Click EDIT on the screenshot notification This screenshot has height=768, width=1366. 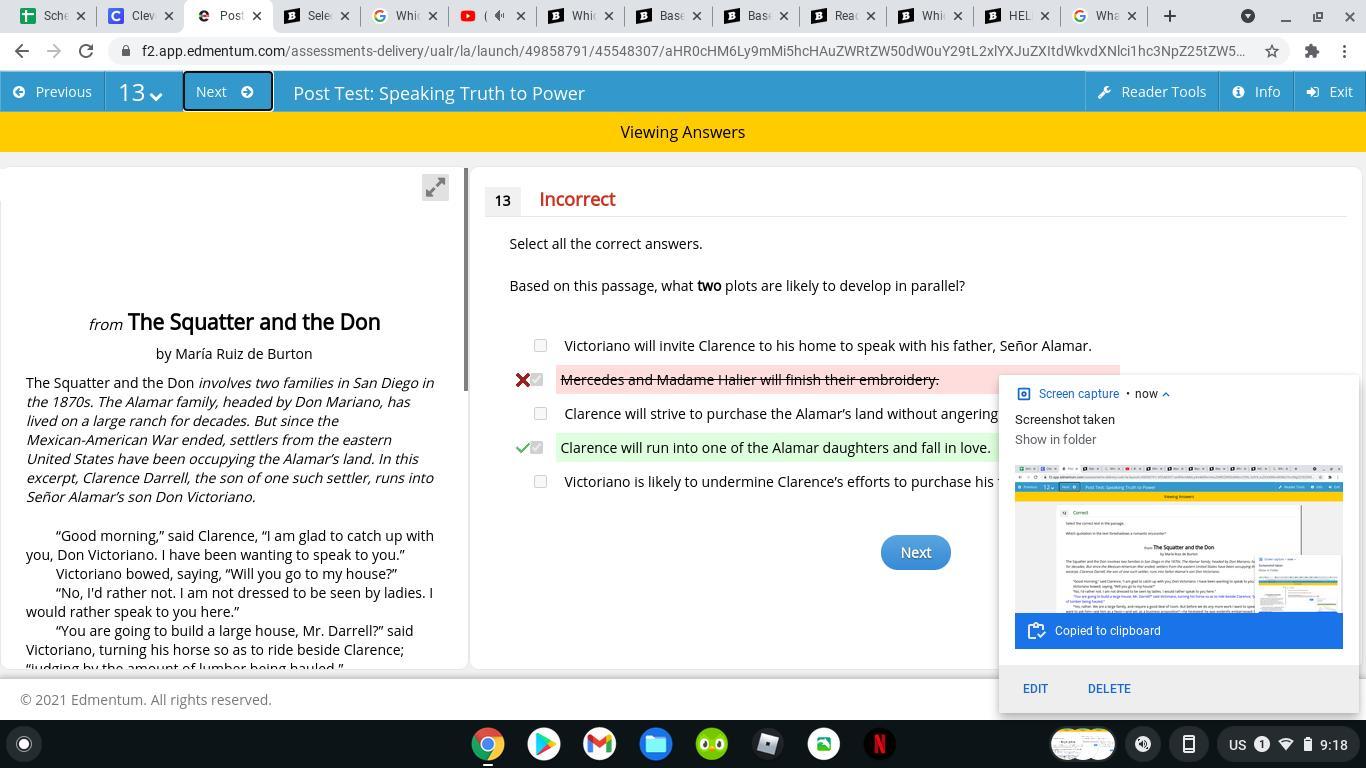(1035, 688)
